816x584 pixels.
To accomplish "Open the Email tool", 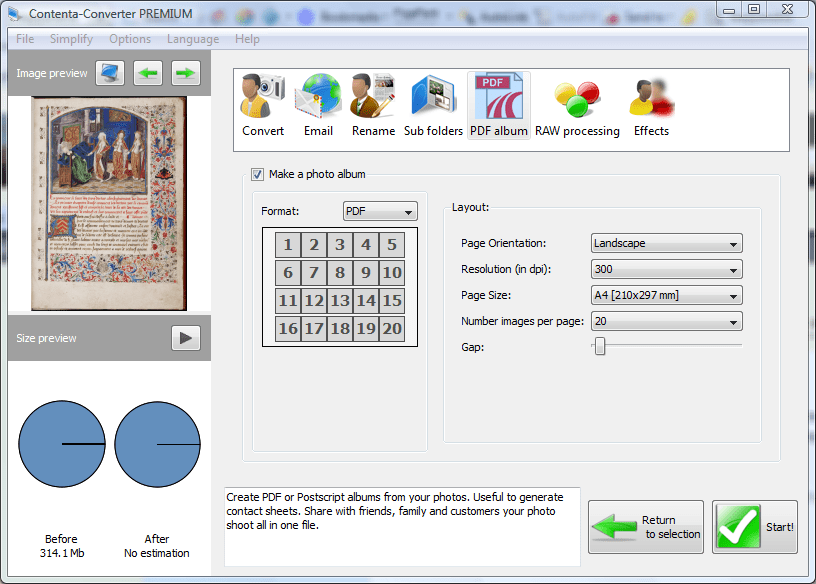I will pos(318,106).
